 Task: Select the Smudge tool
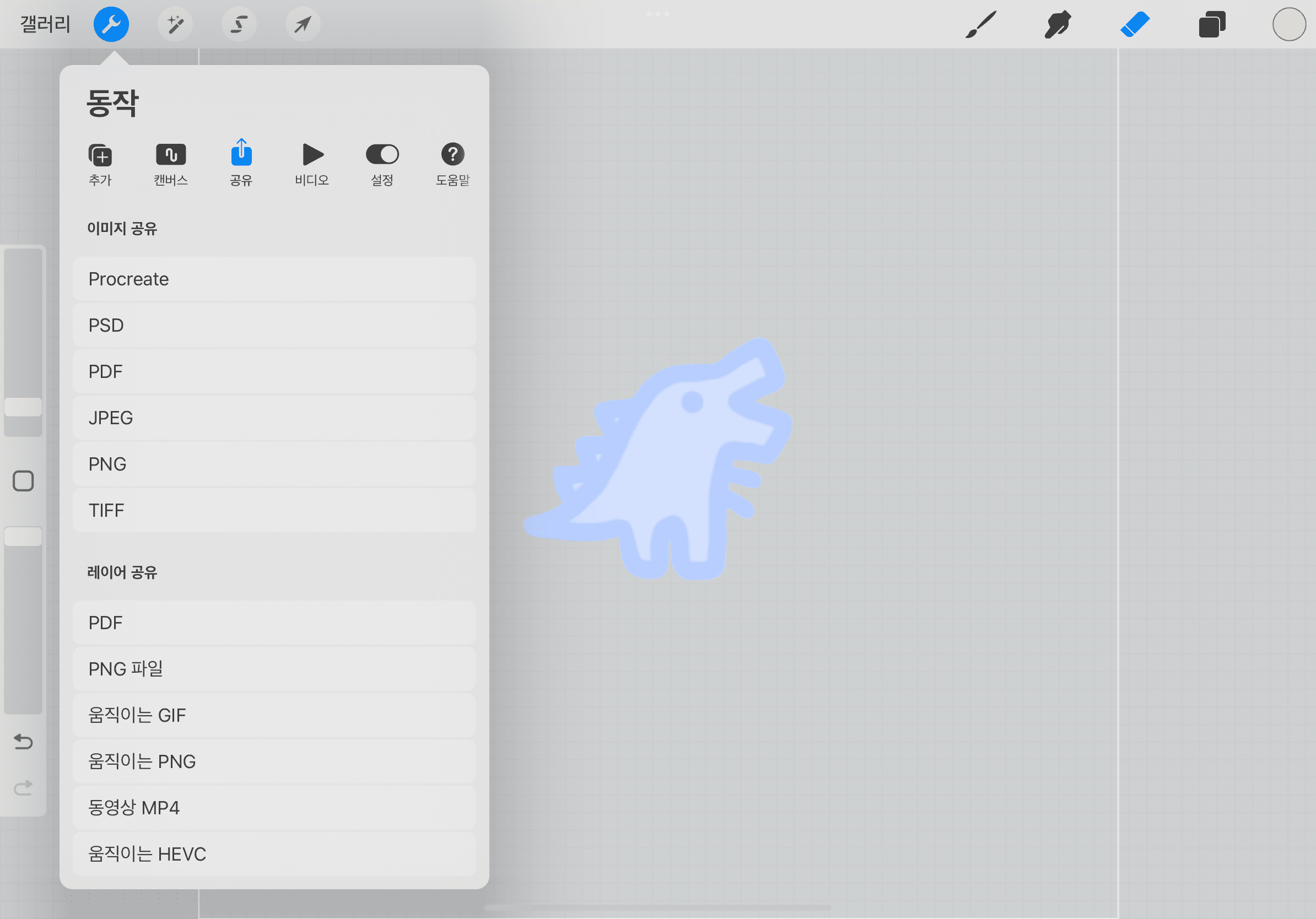click(x=1058, y=25)
